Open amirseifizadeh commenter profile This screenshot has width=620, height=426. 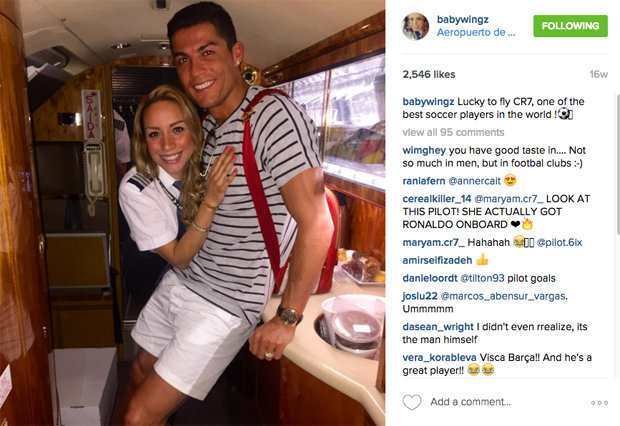(437, 260)
